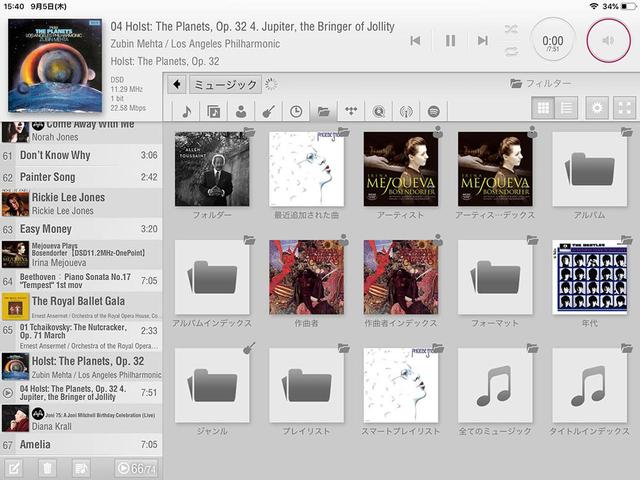Viewport: 640px width, 480px height.
Task: Skip to the previous track
Action: (416, 40)
